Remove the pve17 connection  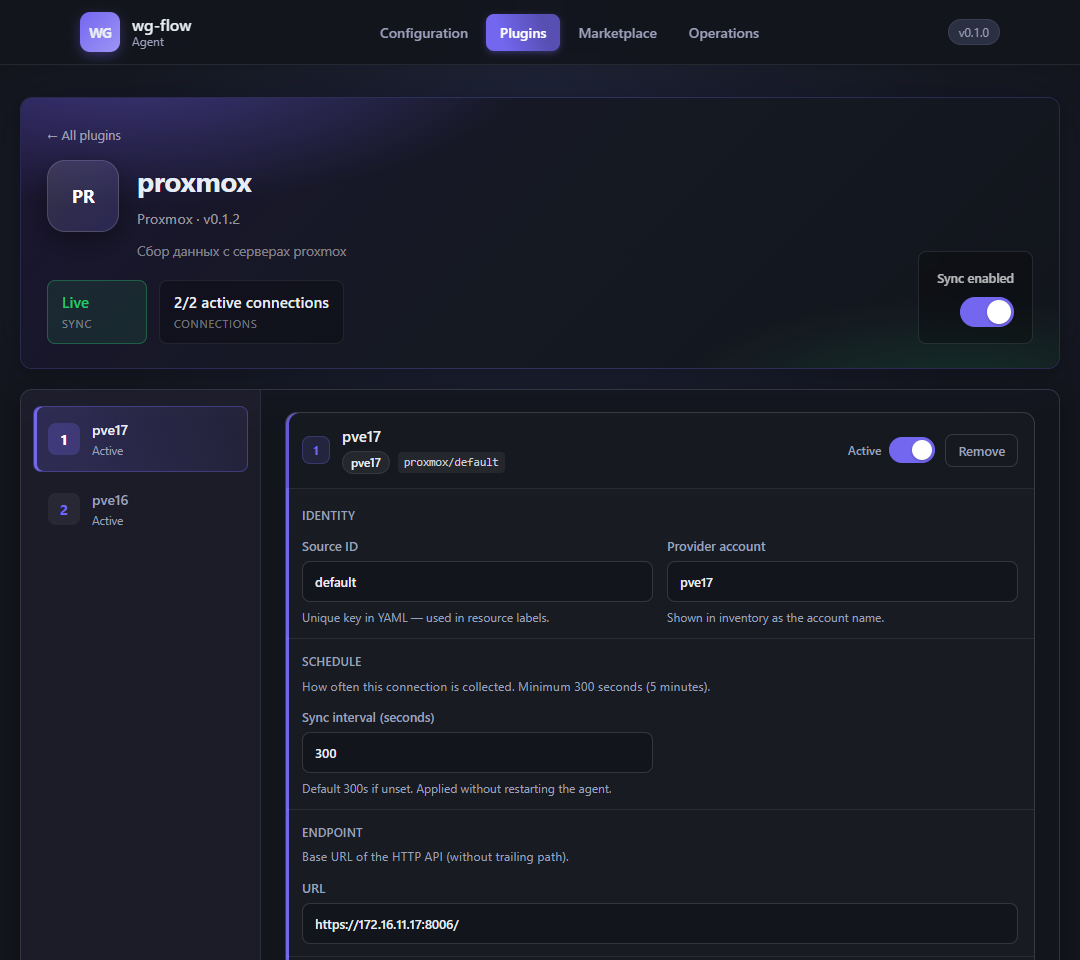pos(981,451)
